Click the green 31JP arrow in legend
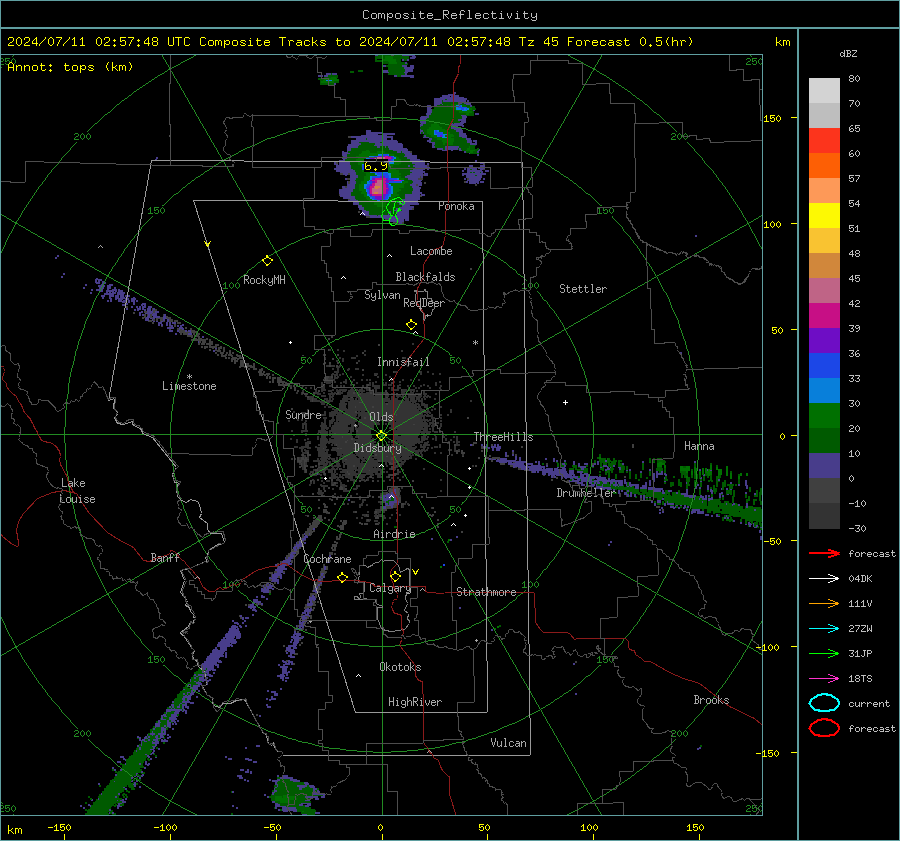900x841 pixels. 824,653
